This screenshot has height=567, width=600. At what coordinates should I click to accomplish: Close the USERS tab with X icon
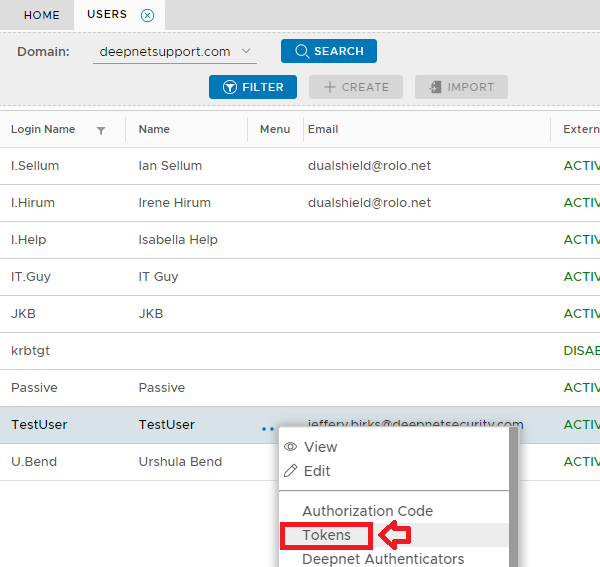pos(148,15)
